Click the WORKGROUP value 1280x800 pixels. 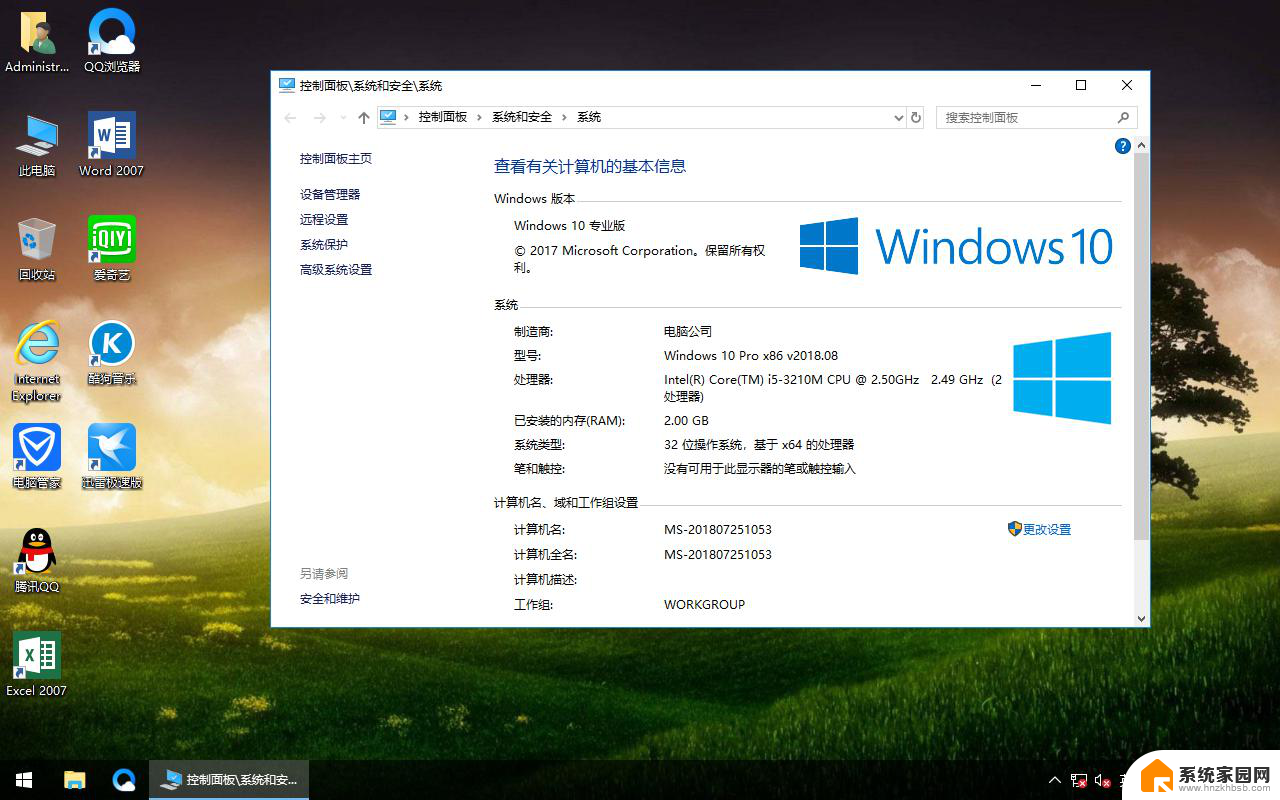[704, 605]
